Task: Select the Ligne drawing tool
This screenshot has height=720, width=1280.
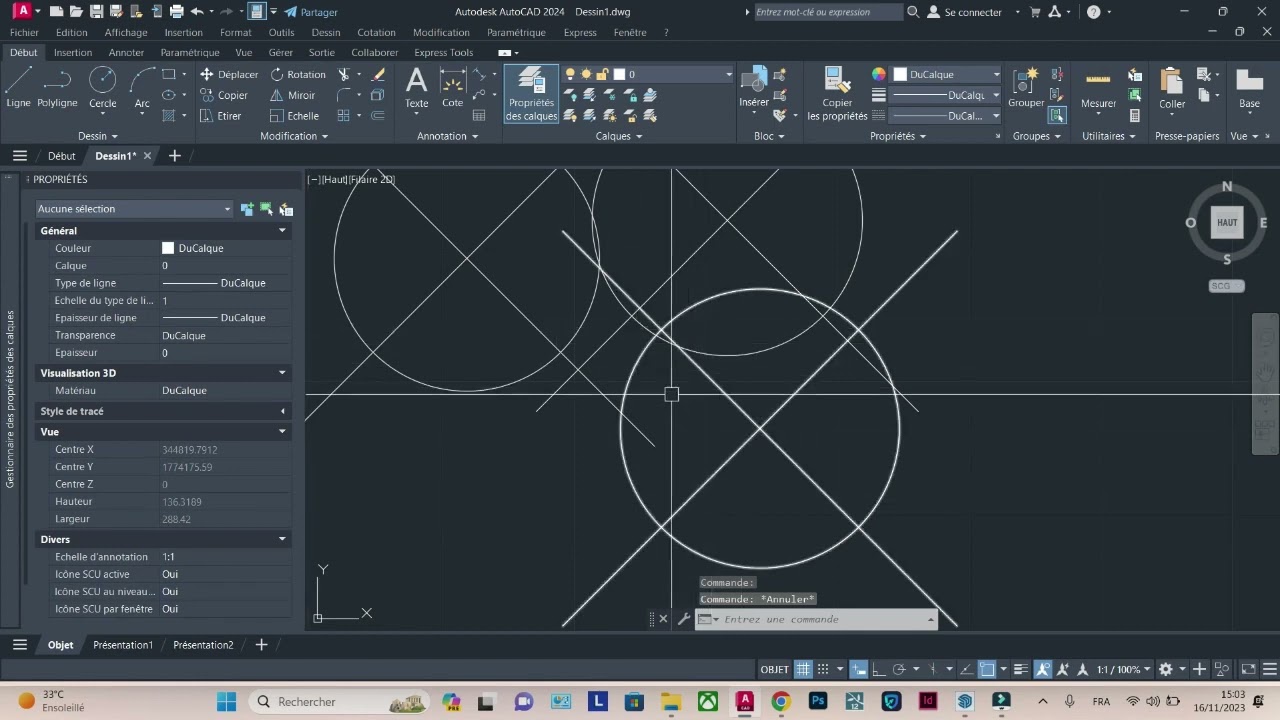Action: (18, 87)
